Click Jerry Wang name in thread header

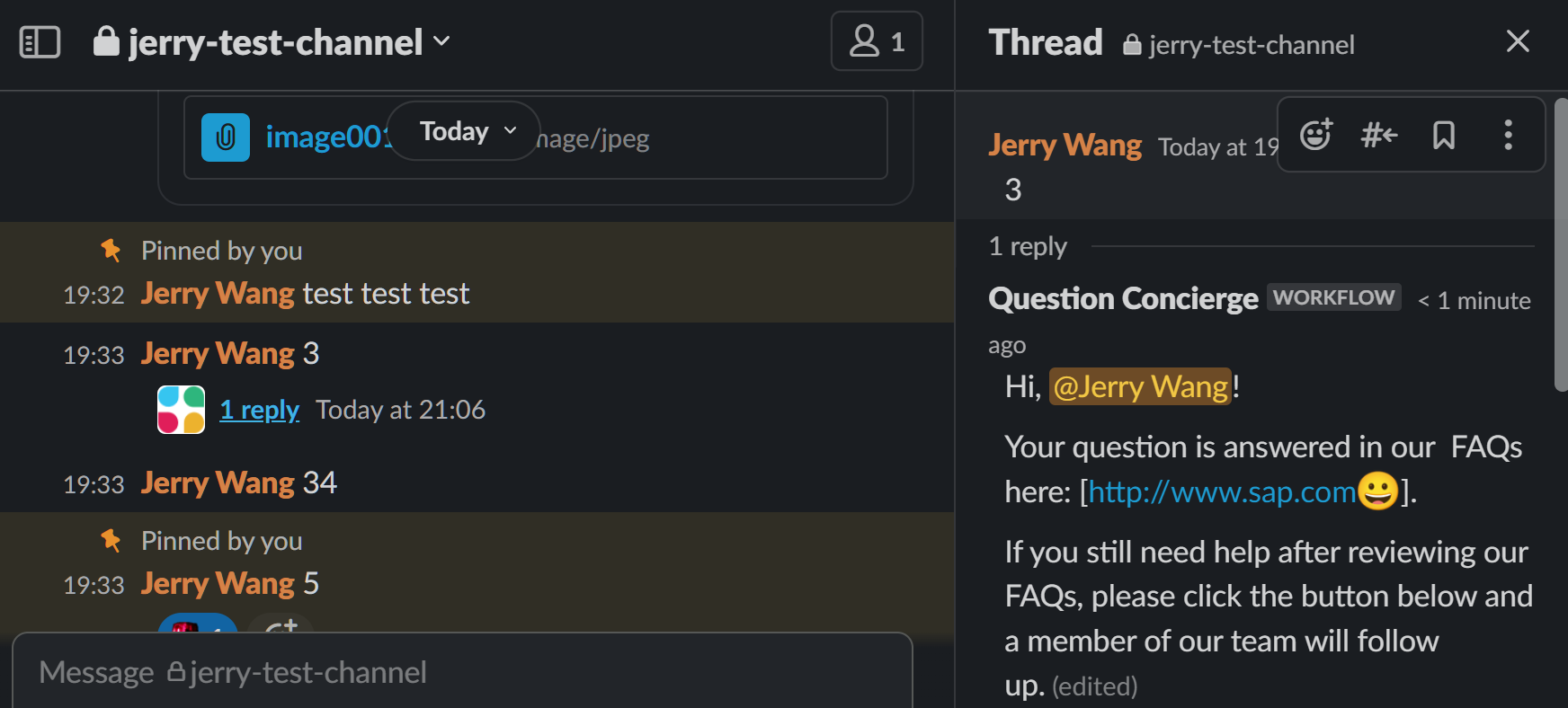[1065, 146]
